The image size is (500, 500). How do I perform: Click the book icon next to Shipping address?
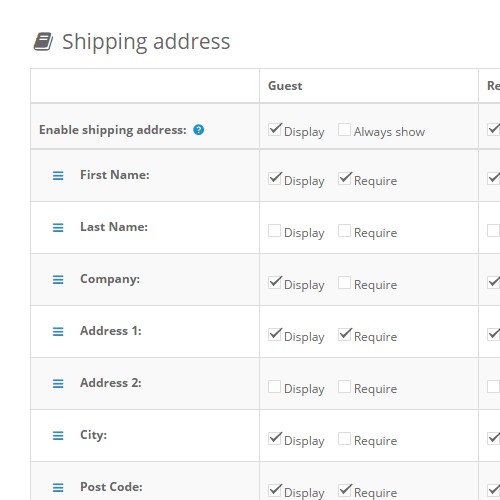click(x=43, y=41)
